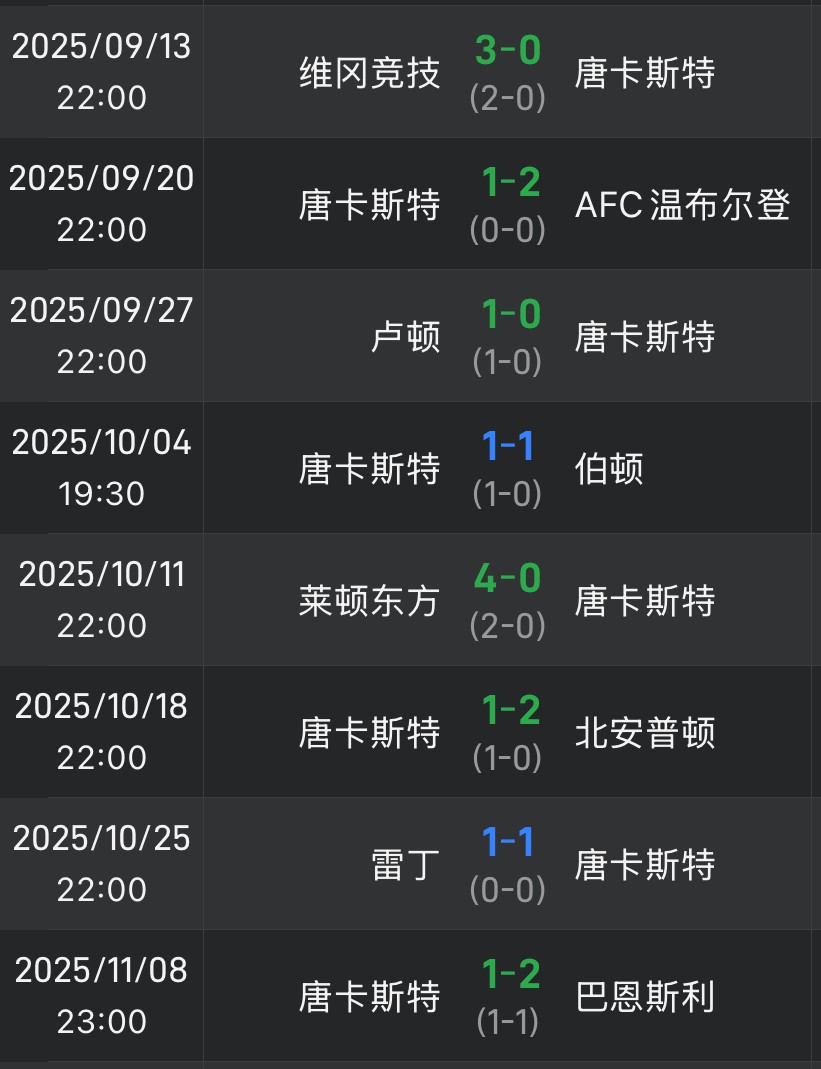Select team 北安普顿
Viewport: 821px width, 1069px height.
(645, 732)
